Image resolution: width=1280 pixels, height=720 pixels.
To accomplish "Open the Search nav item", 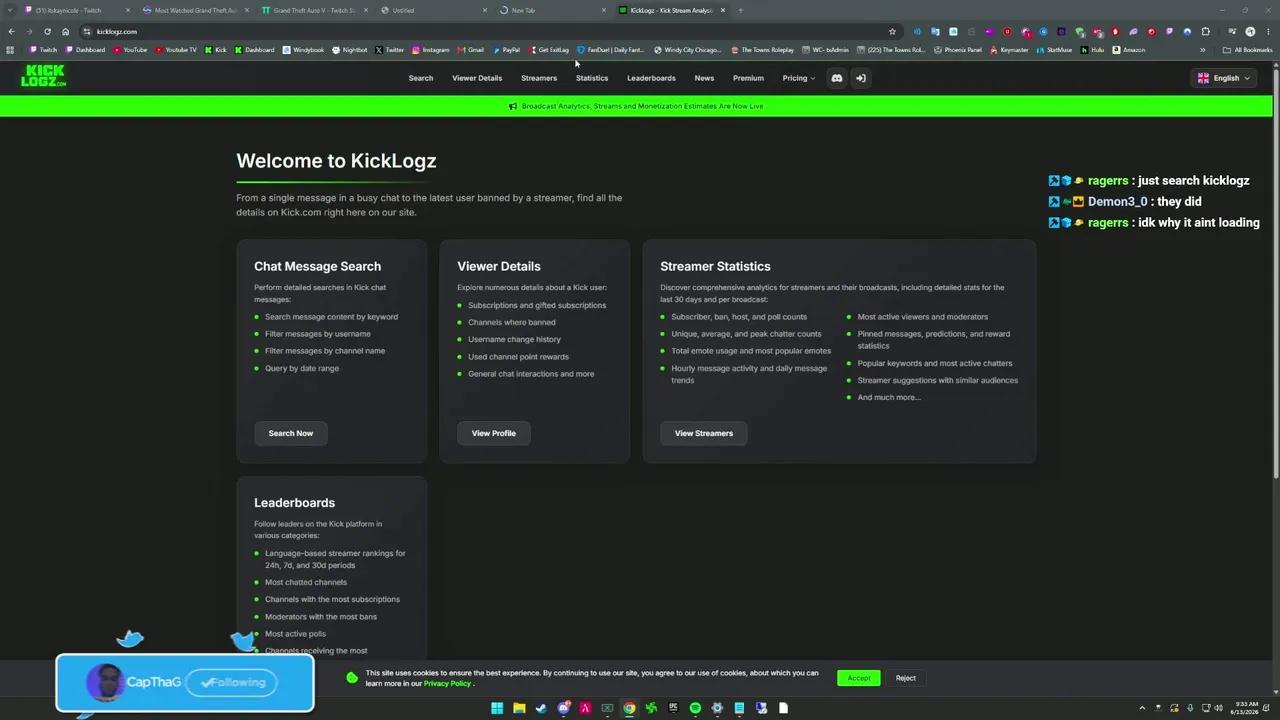I will [x=421, y=78].
